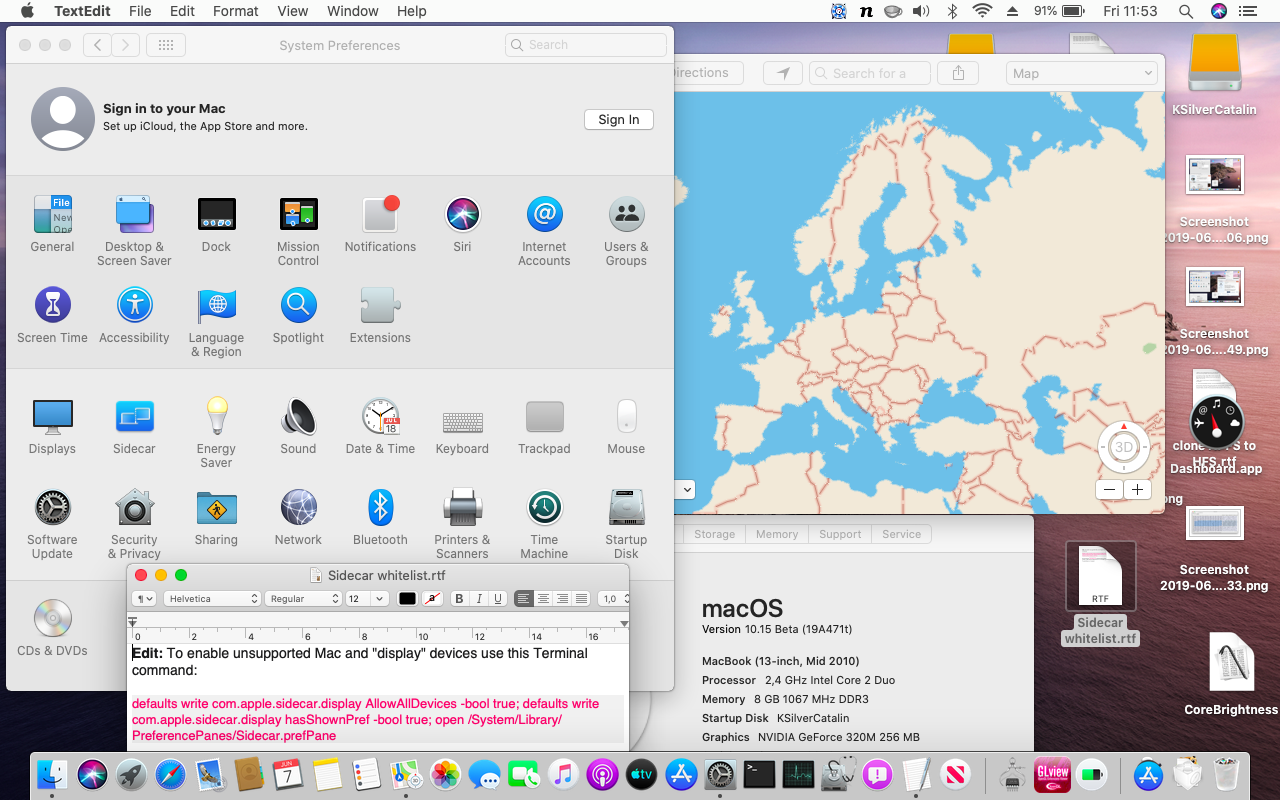Viewport: 1280px width, 800px height.
Task: Open Extensions preferences
Action: point(380,315)
